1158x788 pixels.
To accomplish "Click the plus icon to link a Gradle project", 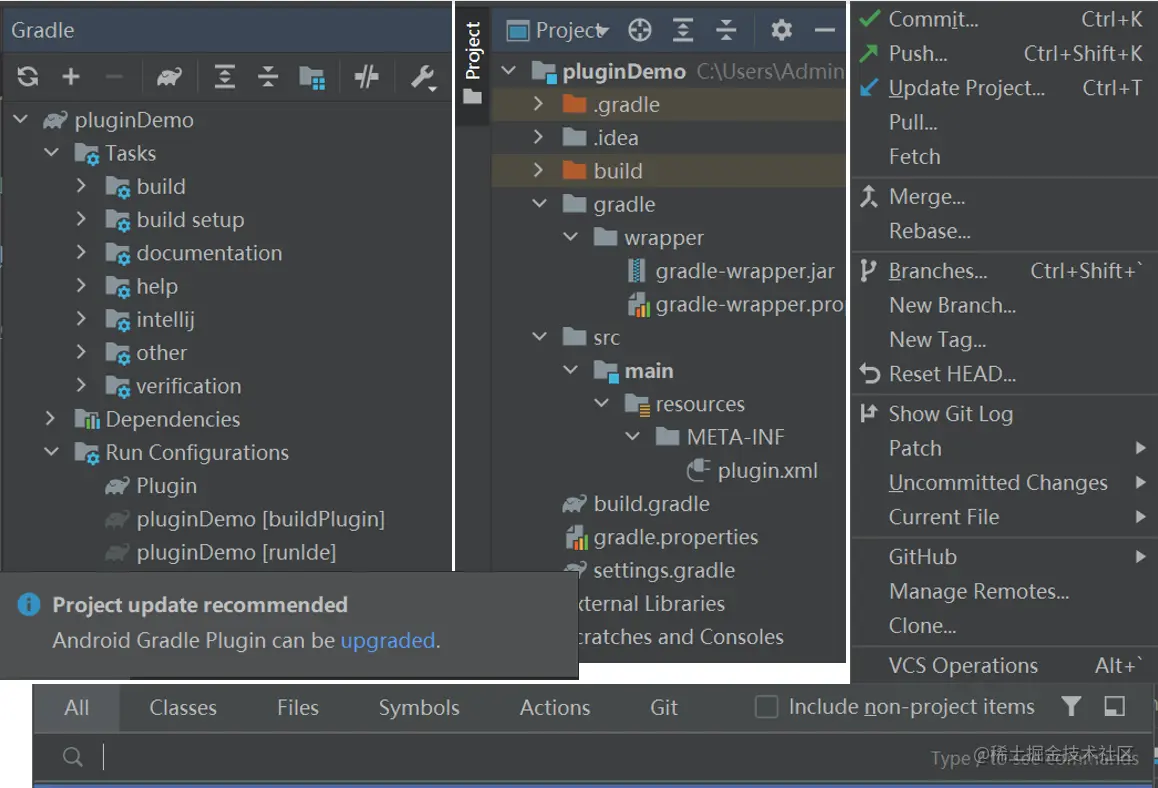I will [71, 76].
